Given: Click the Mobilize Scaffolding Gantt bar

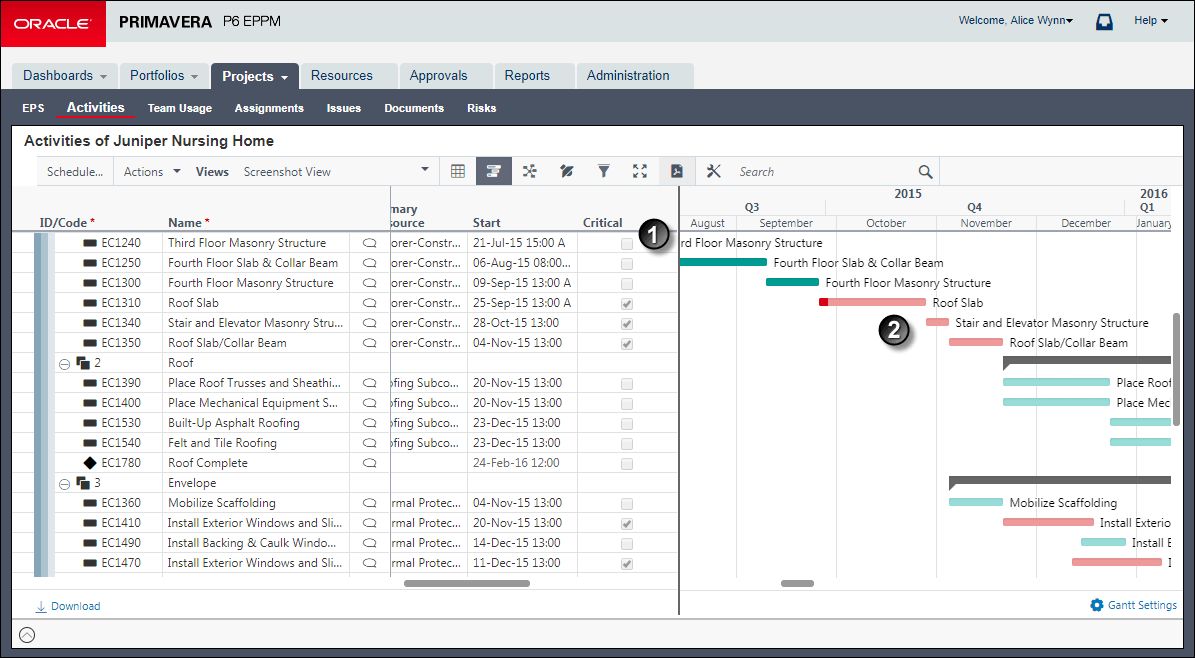Looking at the screenshot, I should (x=976, y=502).
